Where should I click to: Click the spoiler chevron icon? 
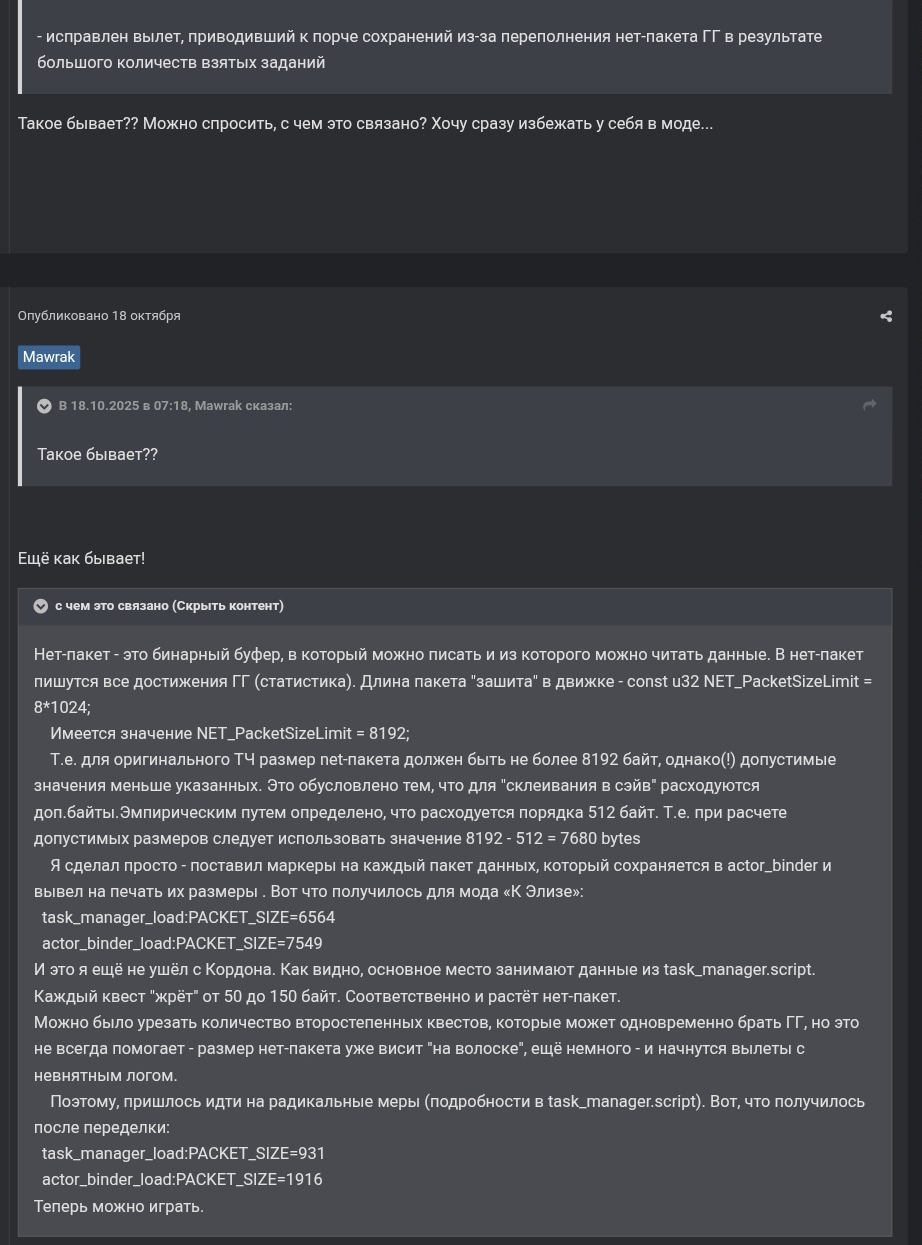click(x=41, y=606)
